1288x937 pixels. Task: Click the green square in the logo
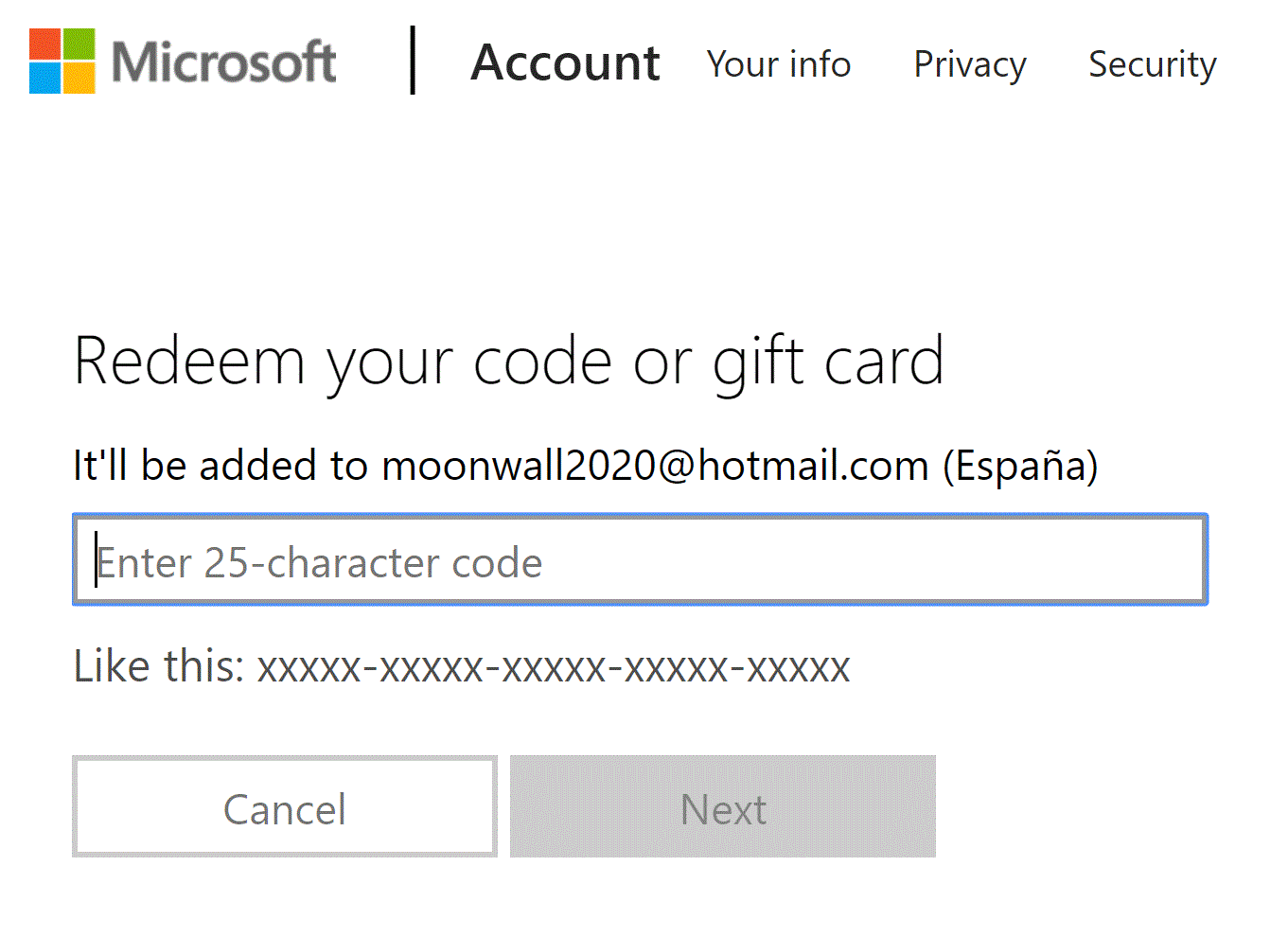[79, 44]
